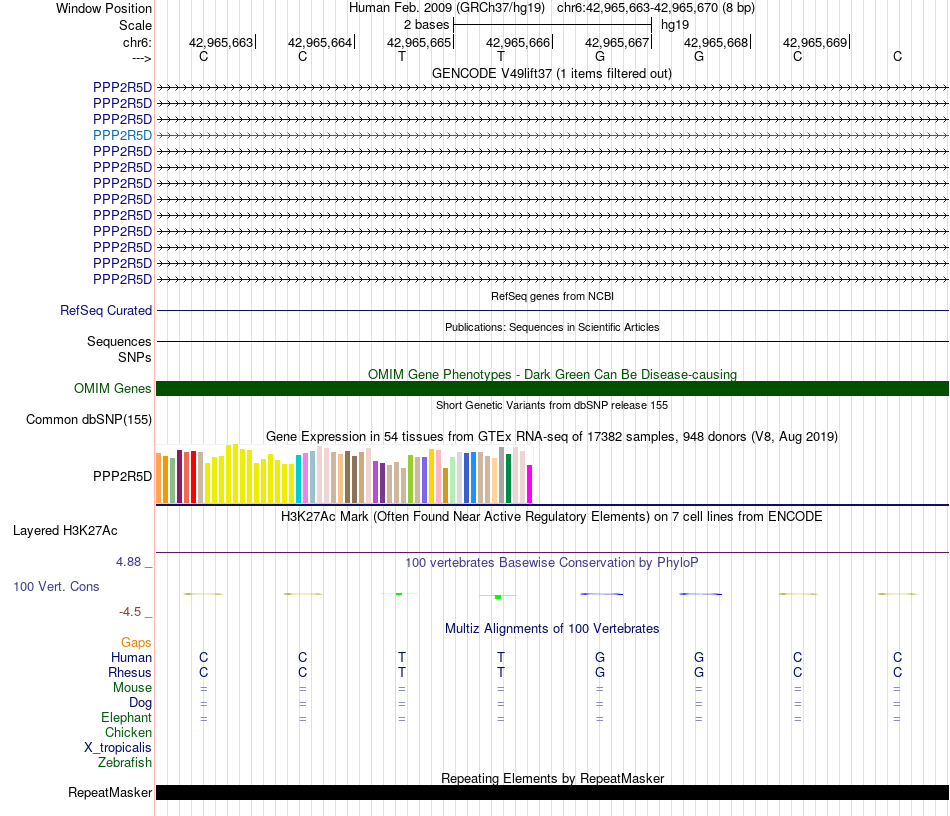The width and height of the screenshot is (950, 816).
Task: Open 'Multiz Alignments of 100 Vertebrates' title
Action: (x=552, y=628)
